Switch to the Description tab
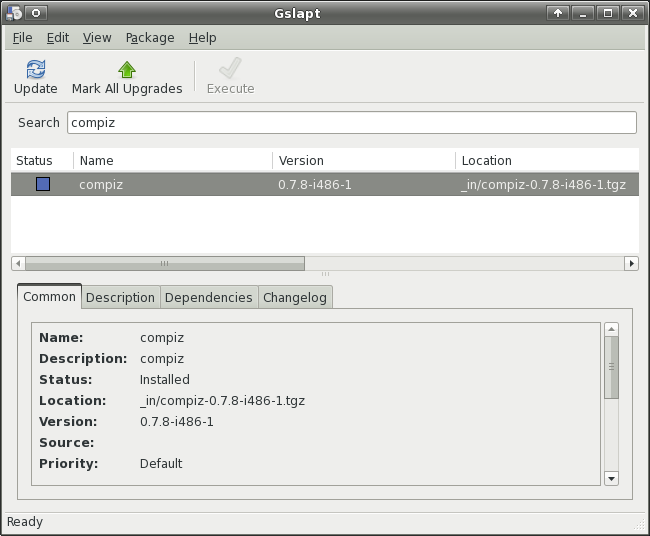 (120, 298)
